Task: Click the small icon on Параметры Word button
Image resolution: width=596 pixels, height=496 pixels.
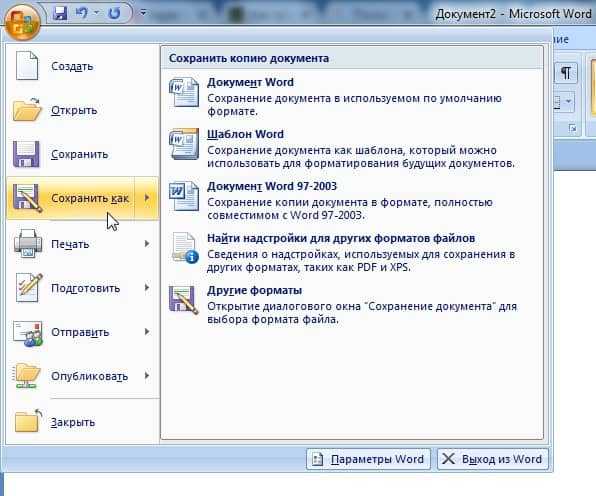Action: point(317,460)
